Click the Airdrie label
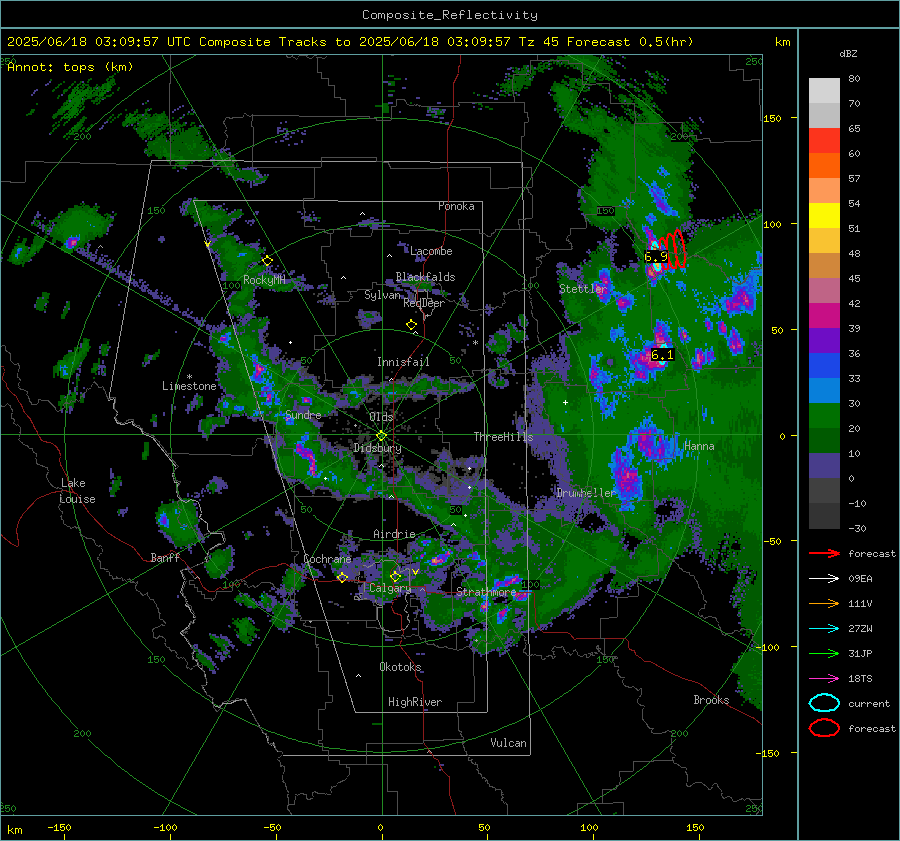The image size is (900, 841). click(394, 534)
